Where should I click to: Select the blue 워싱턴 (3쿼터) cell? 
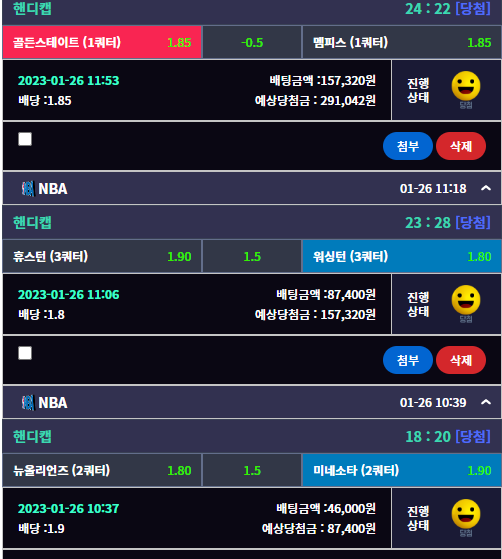coord(402,256)
